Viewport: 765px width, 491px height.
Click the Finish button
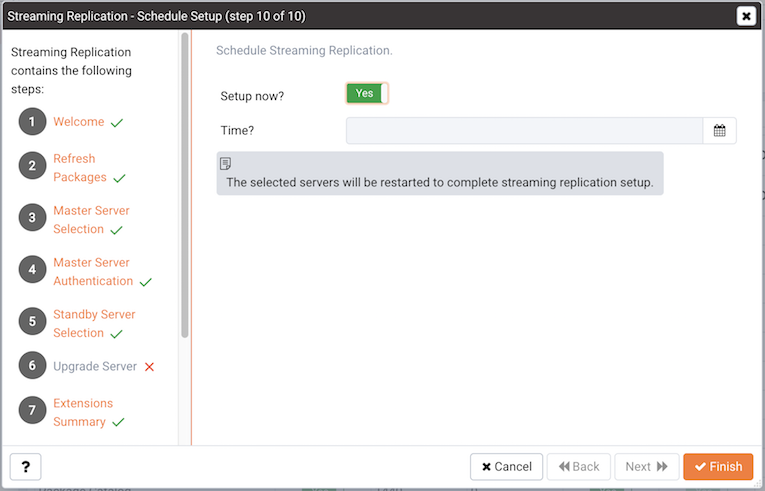pyautogui.click(x=718, y=467)
